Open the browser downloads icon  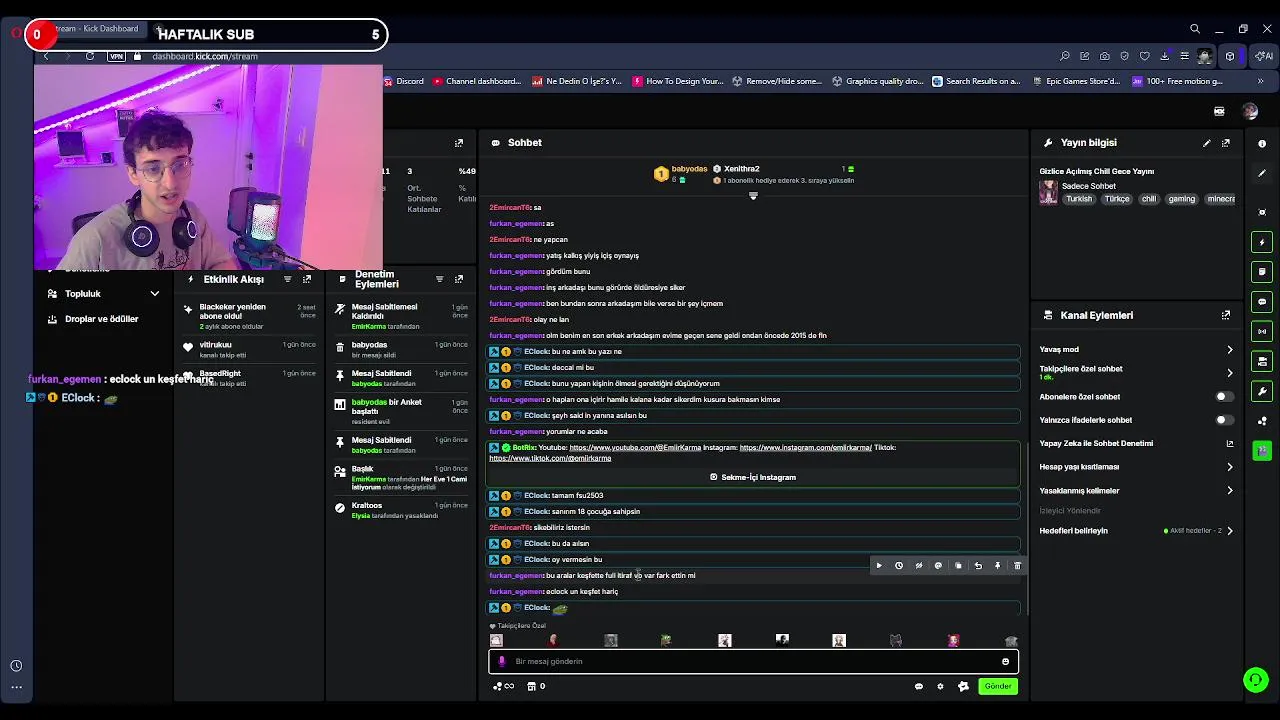1165,56
